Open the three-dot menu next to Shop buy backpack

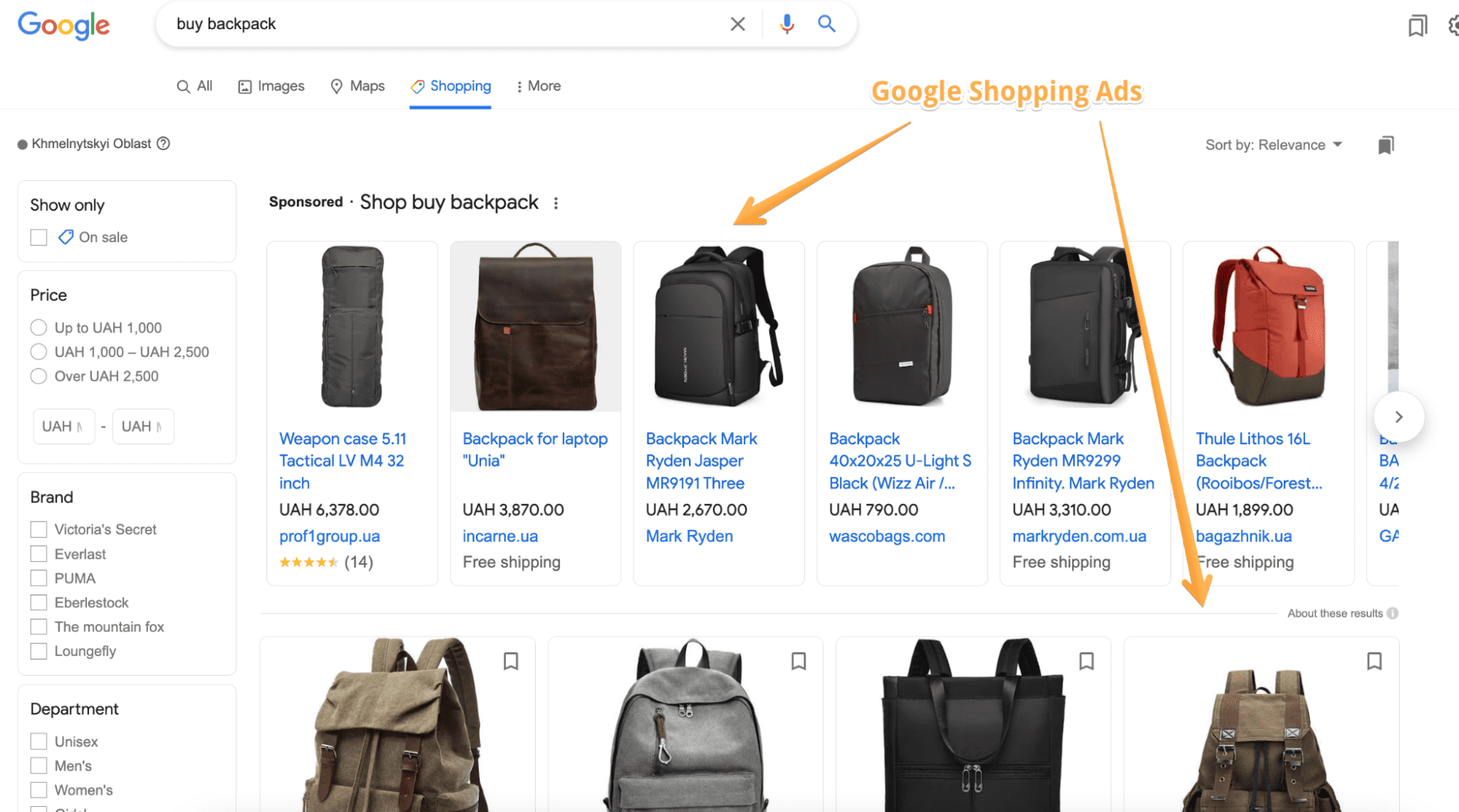[556, 202]
